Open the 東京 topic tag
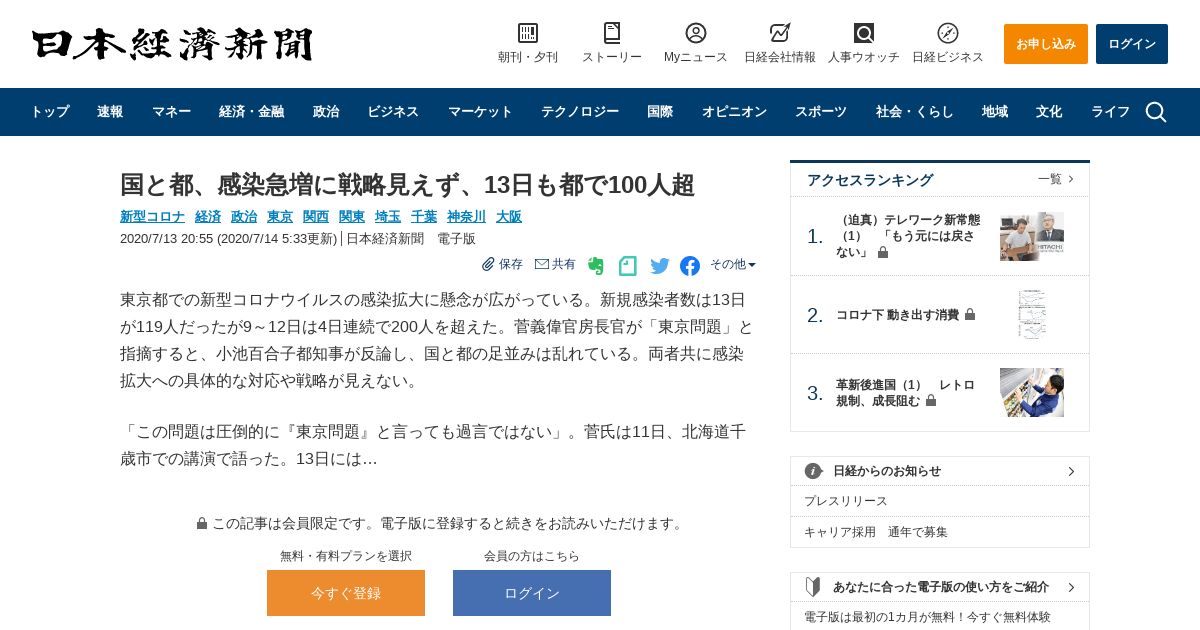Viewport: 1200px width, 630px height. [x=280, y=216]
